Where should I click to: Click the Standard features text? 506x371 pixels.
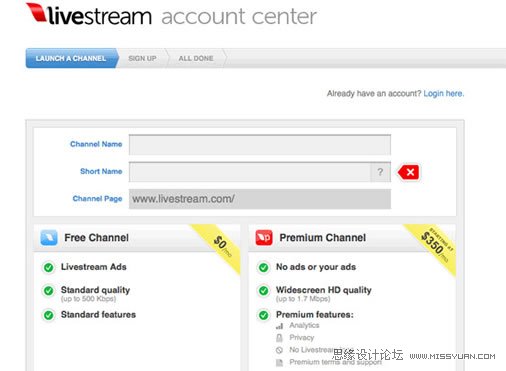click(98, 315)
